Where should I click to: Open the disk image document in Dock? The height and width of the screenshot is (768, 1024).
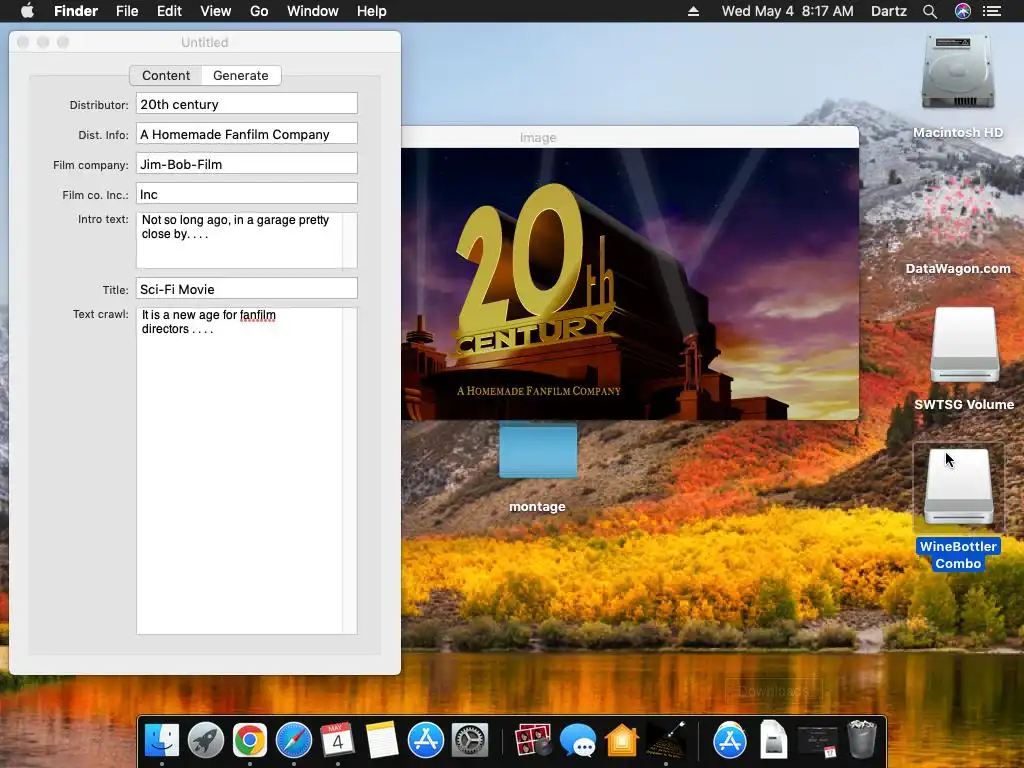(774, 741)
